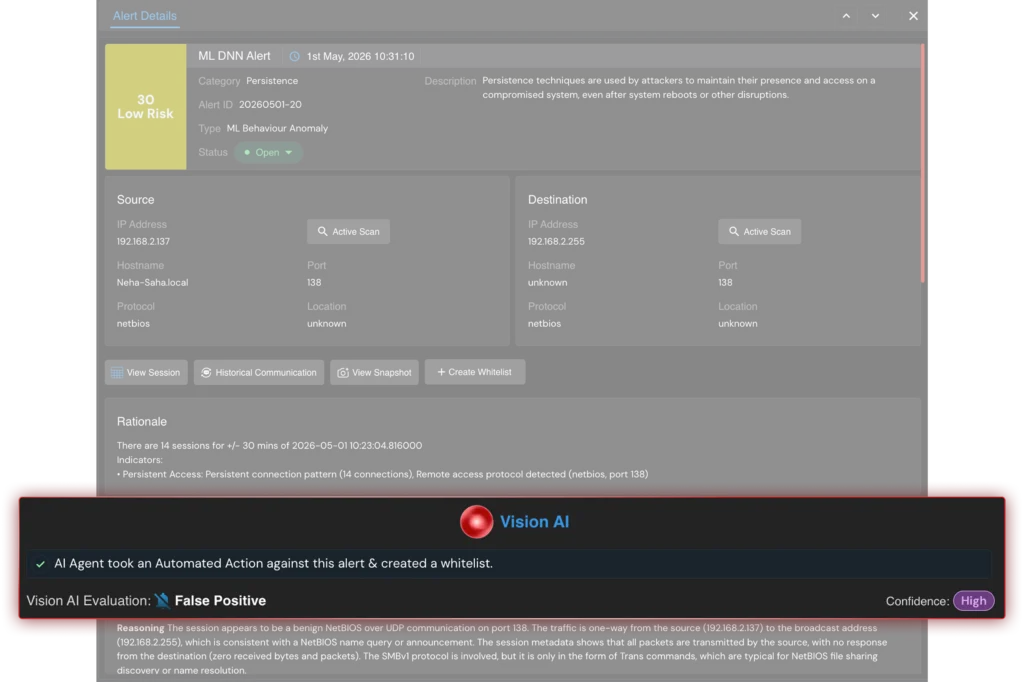Screen dimensions: 1024x682
Task: Select Alert ID 20260501-20
Action: (x=270, y=105)
